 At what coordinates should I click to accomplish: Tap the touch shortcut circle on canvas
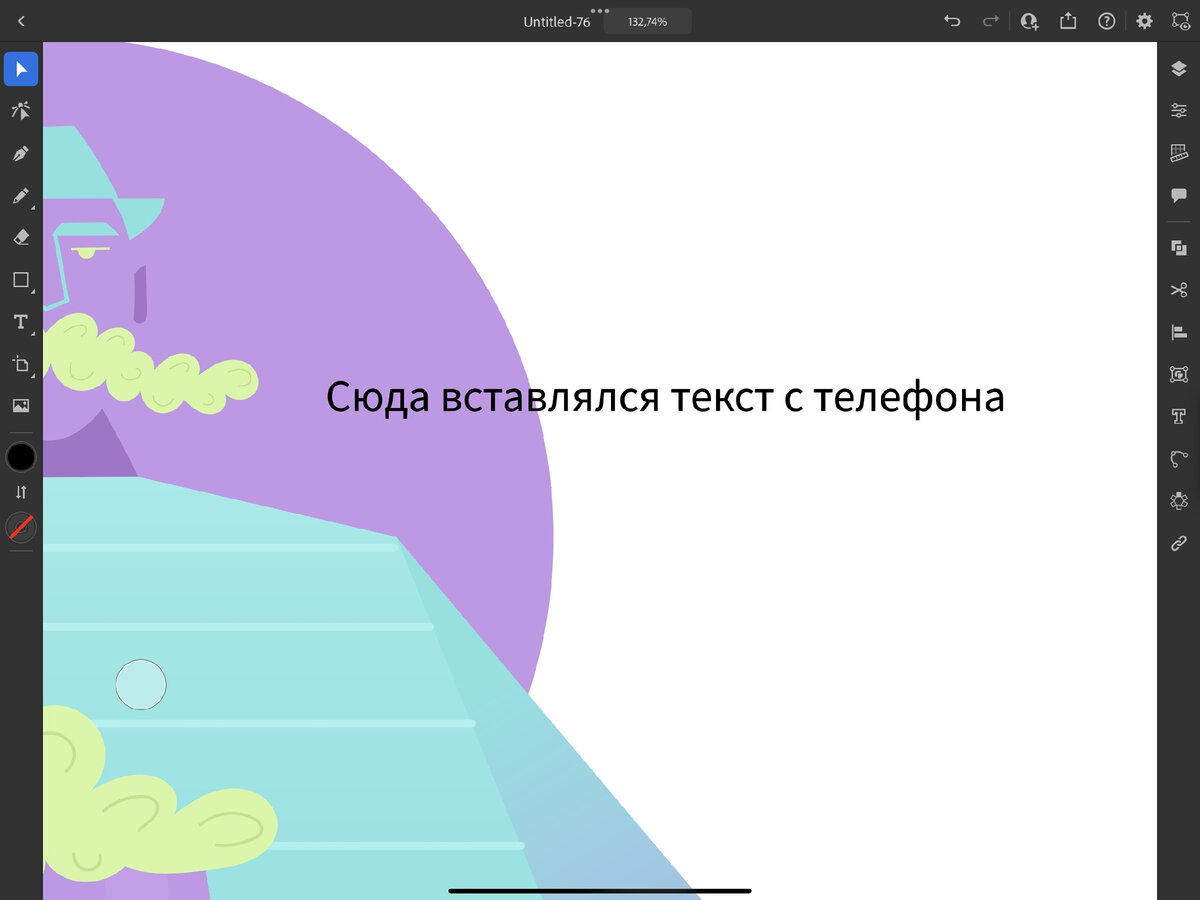pos(141,685)
